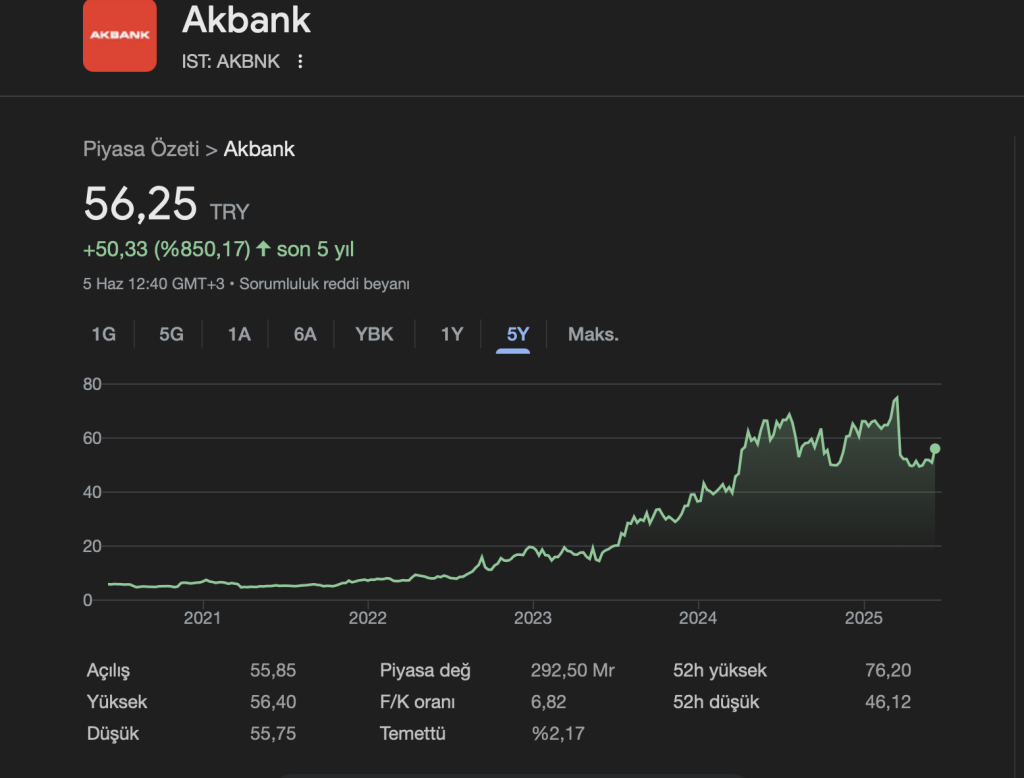Select the 1G time range tab
This screenshot has width=1024, height=778.
pyautogui.click(x=104, y=334)
